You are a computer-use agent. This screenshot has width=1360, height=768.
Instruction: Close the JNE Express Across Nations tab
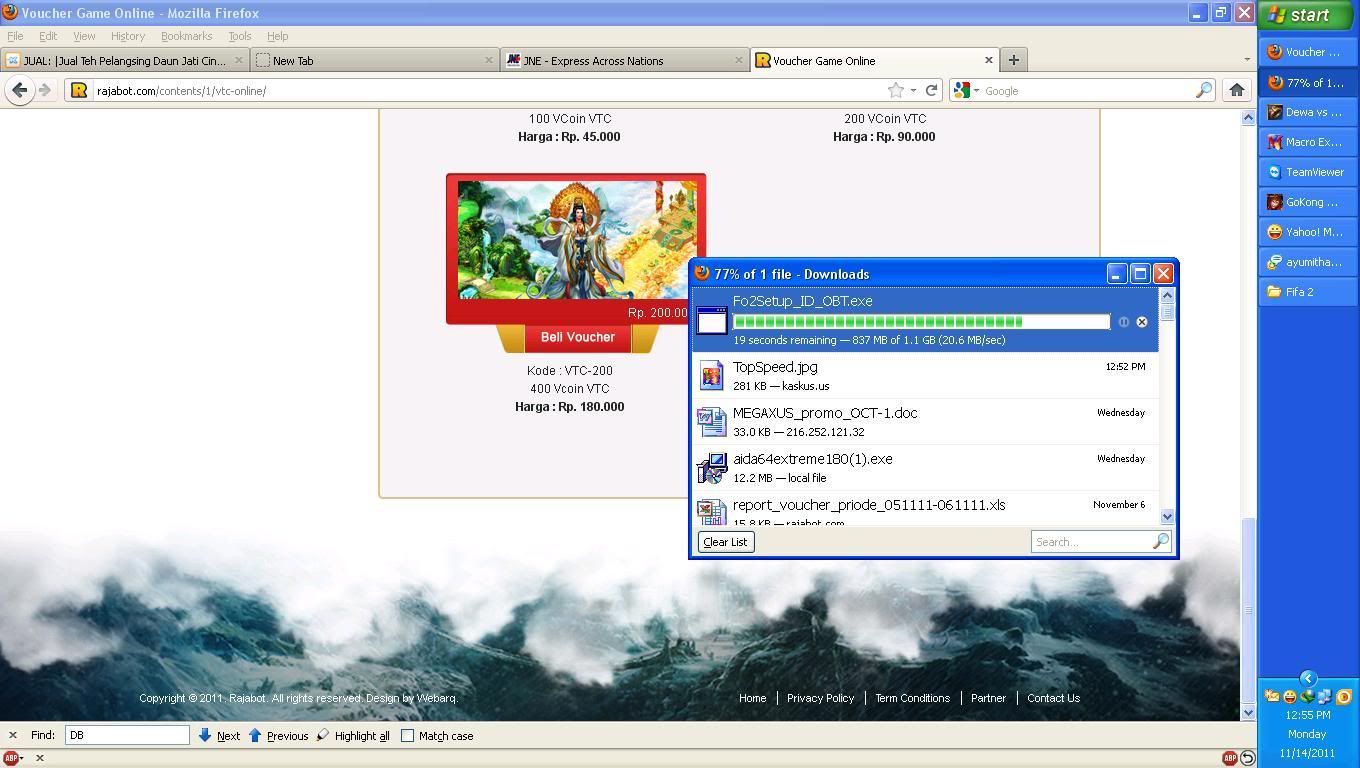point(739,60)
